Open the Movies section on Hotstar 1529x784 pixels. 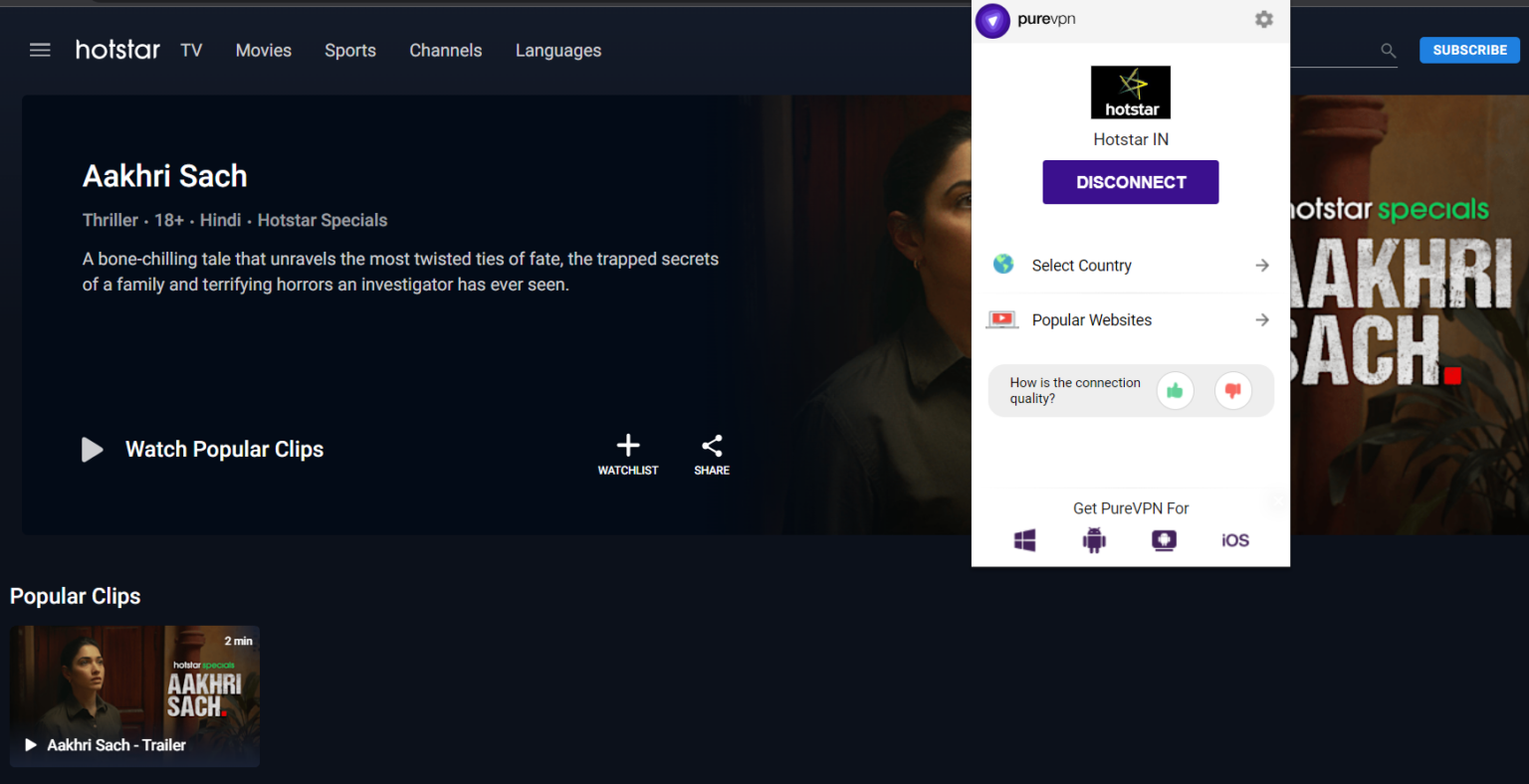pos(263,50)
